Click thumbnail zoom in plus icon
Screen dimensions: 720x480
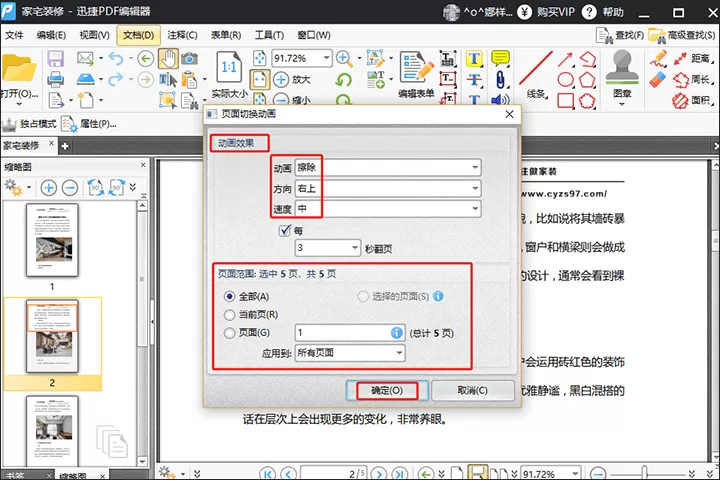[49, 187]
